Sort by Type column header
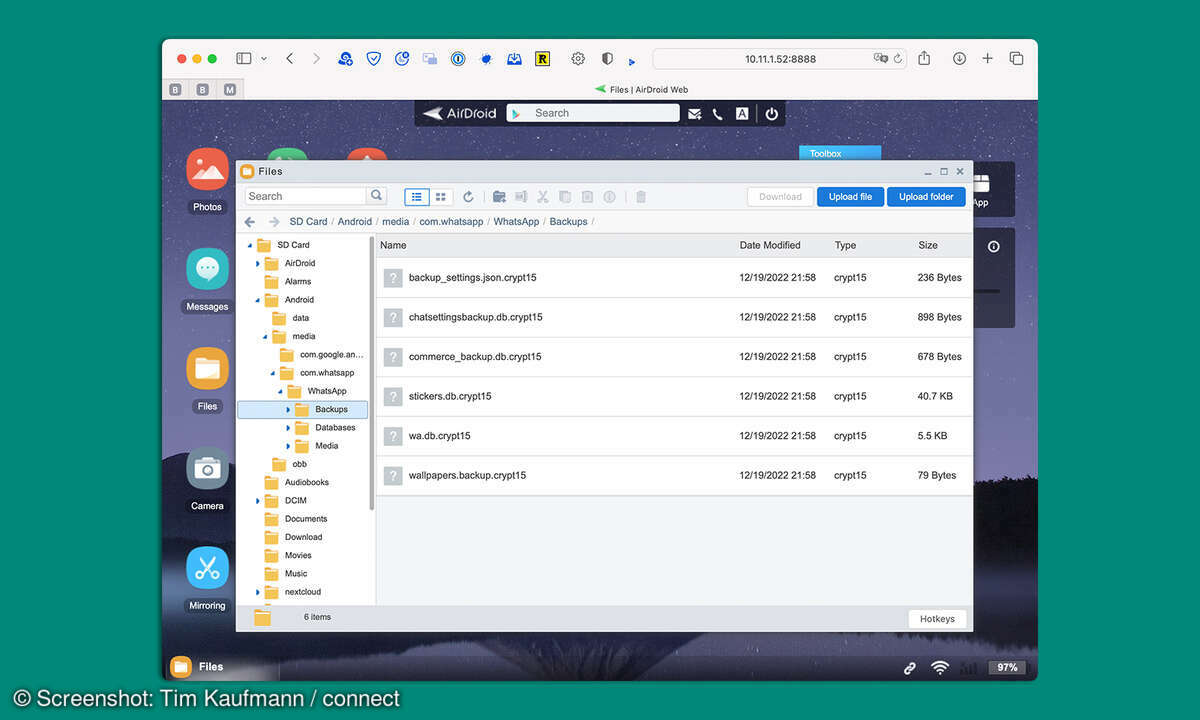1200x720 pixels. (x=846, y=245)
